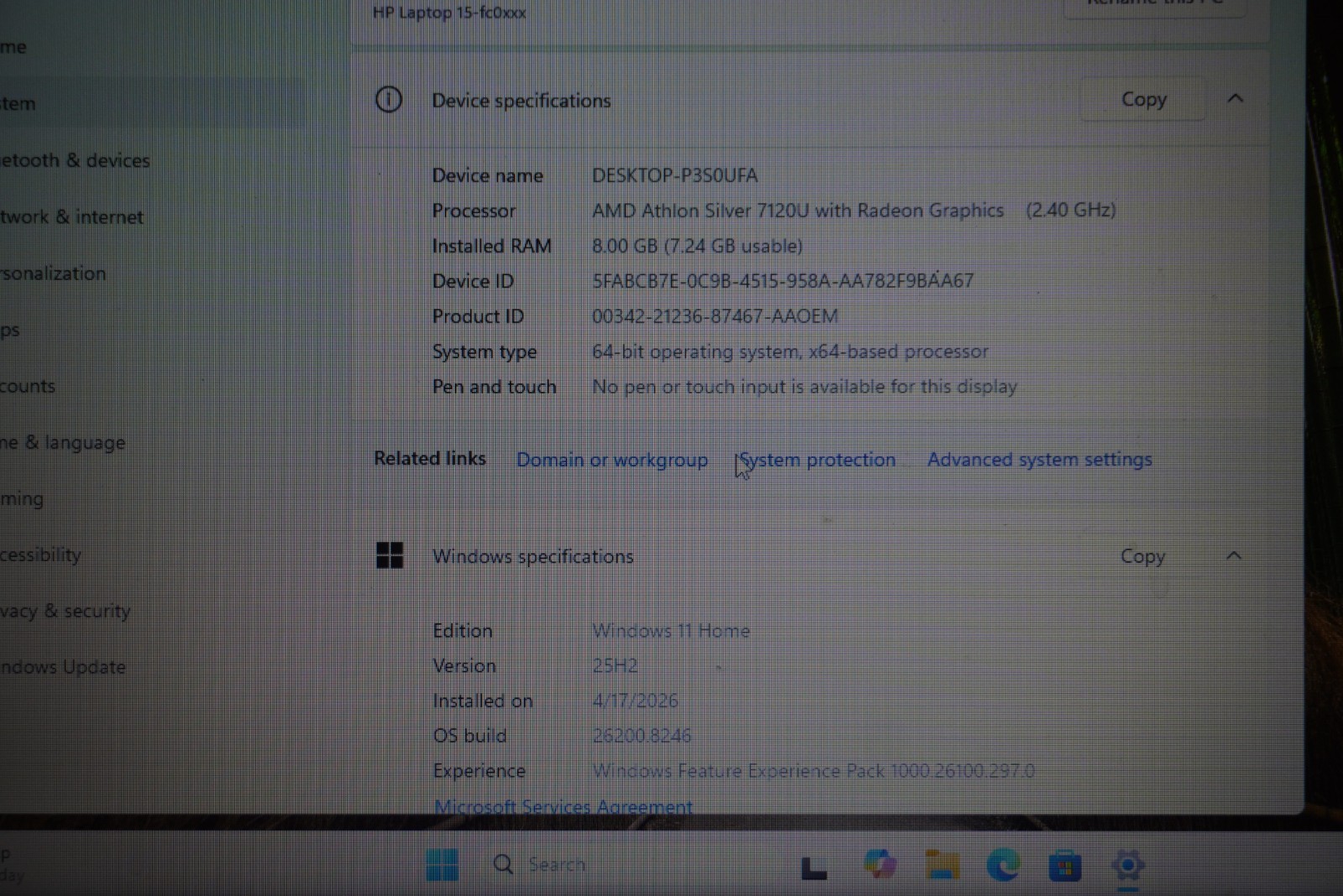Viewport: 1343px width, 896px height.
Task: Open the black L-shaped taskbar app
Action: 813,867
